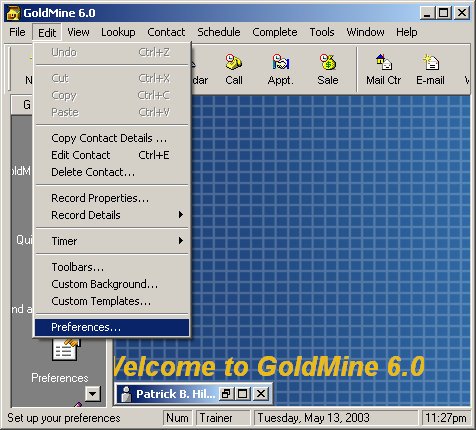Open the View menu

(78, 32)
